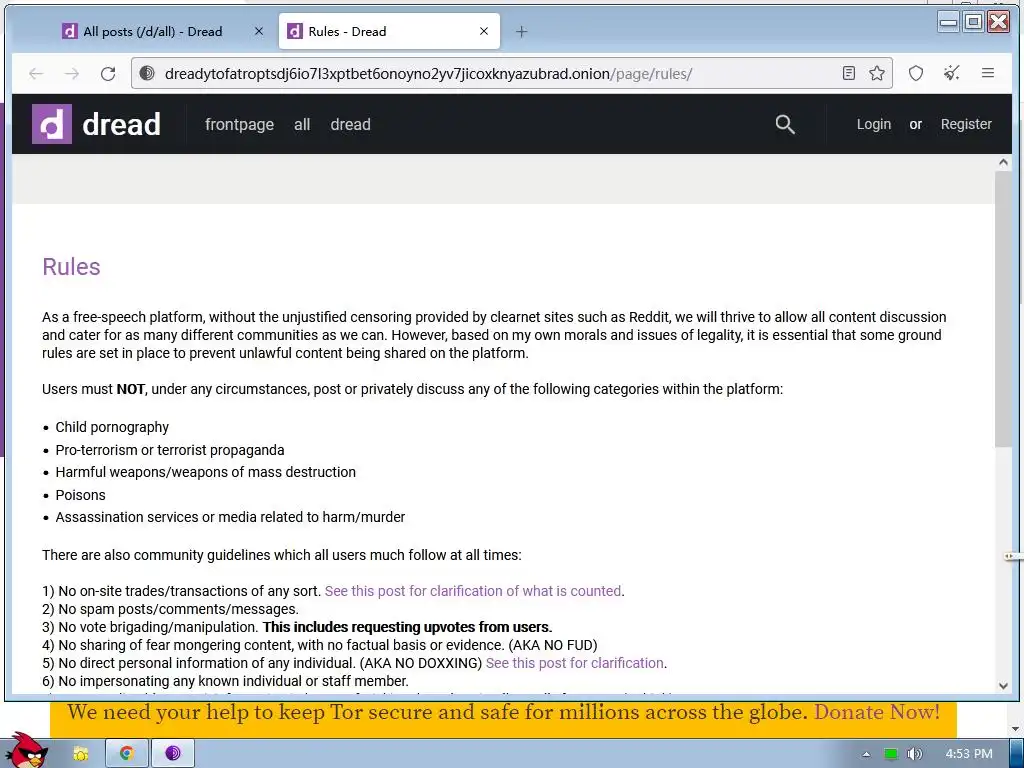Viewport: 1024px width, 768px height.
Task: Maximize the Tor Browser window
Action: point(973,22)
